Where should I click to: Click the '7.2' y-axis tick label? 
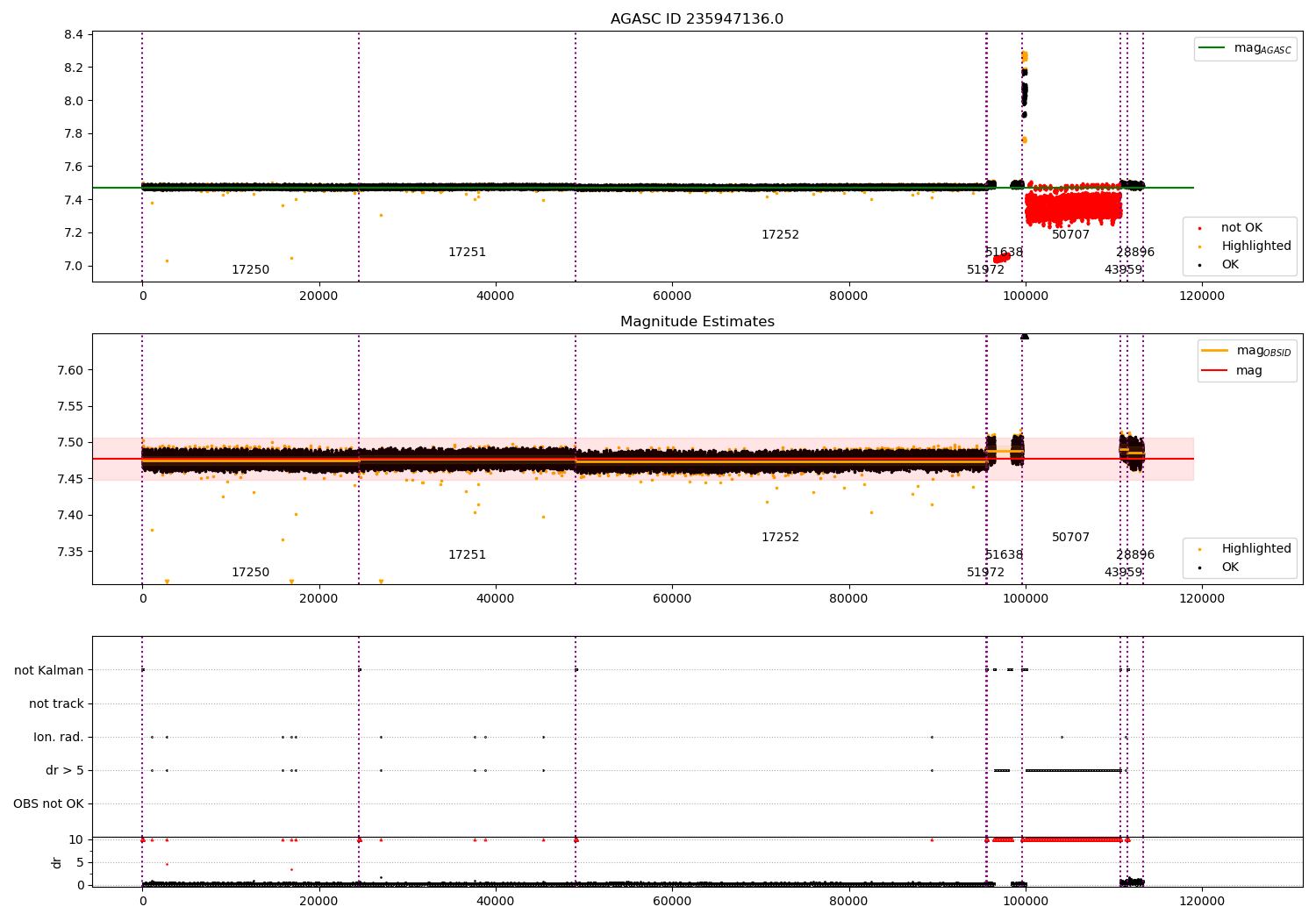coord(75,233)
